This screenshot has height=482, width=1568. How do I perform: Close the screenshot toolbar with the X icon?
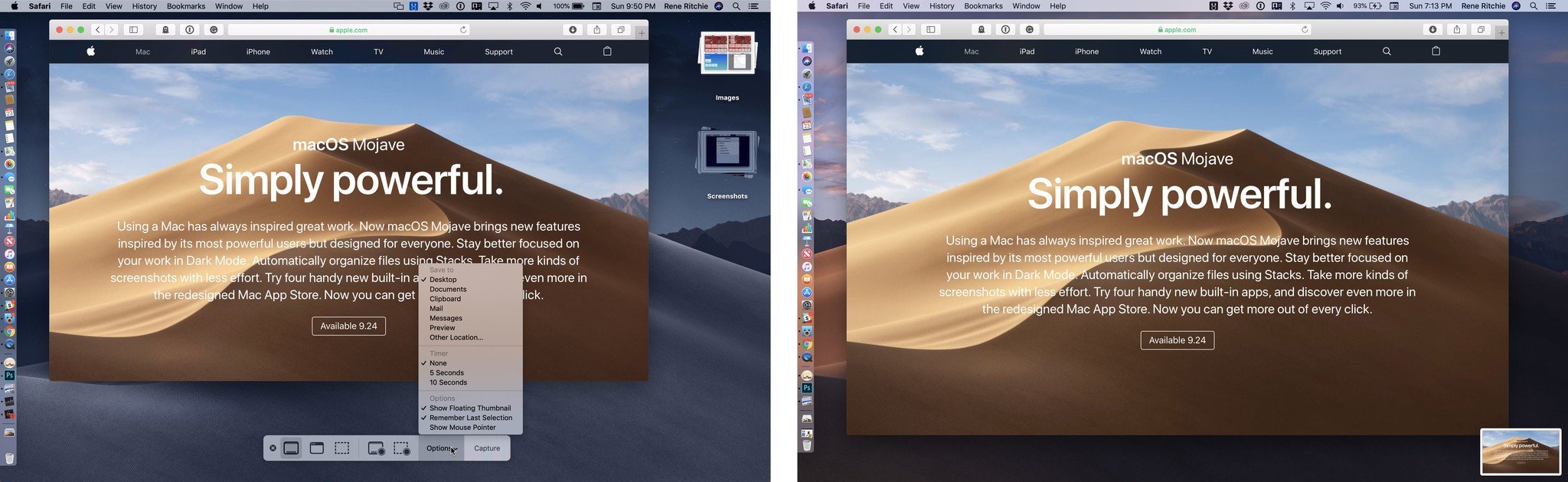point(273,448)
